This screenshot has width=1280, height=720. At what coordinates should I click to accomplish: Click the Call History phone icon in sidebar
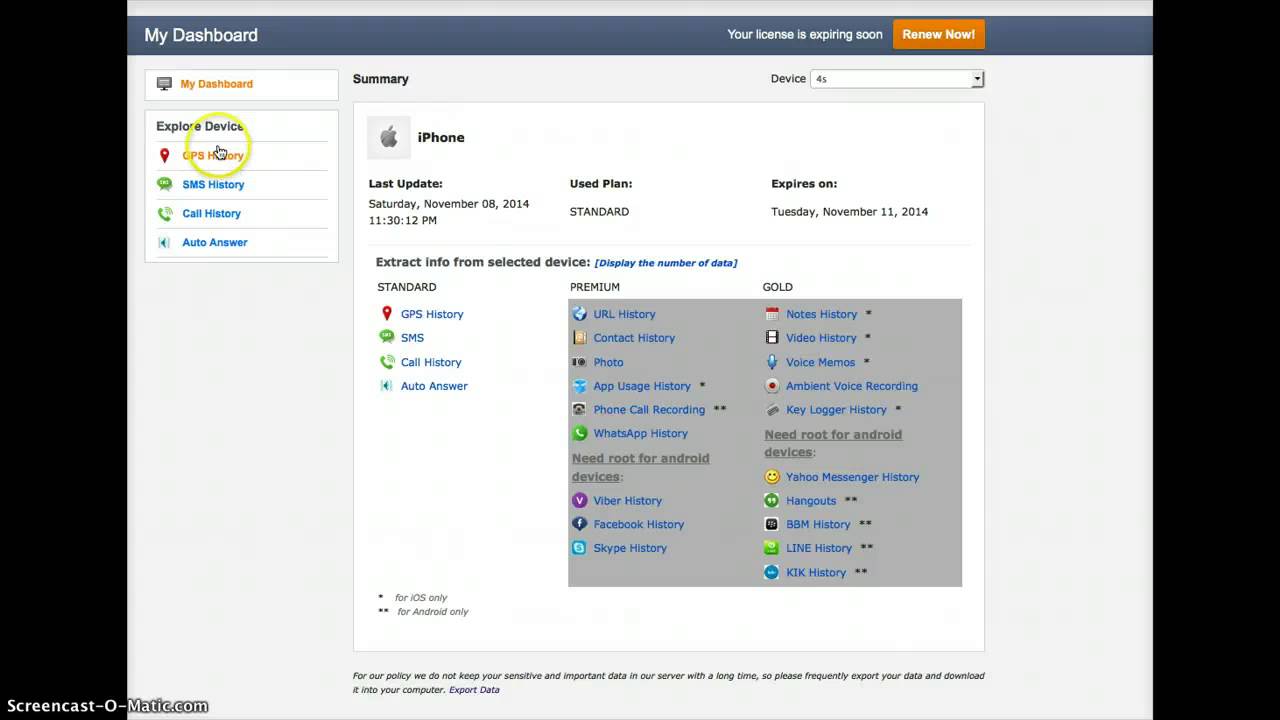[x=165, y=213]
